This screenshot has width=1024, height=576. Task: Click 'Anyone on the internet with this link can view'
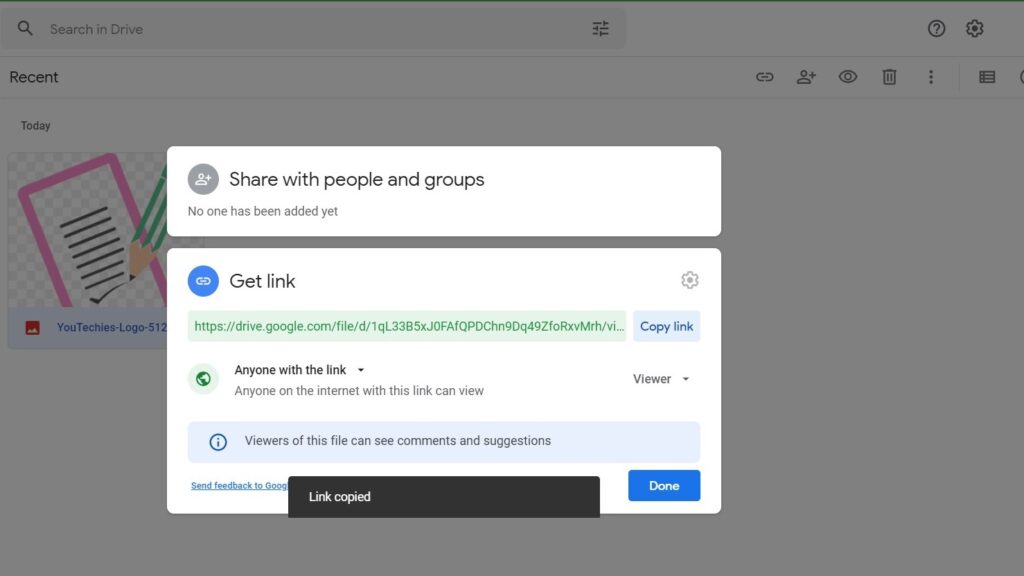click(x=359, y=391)
